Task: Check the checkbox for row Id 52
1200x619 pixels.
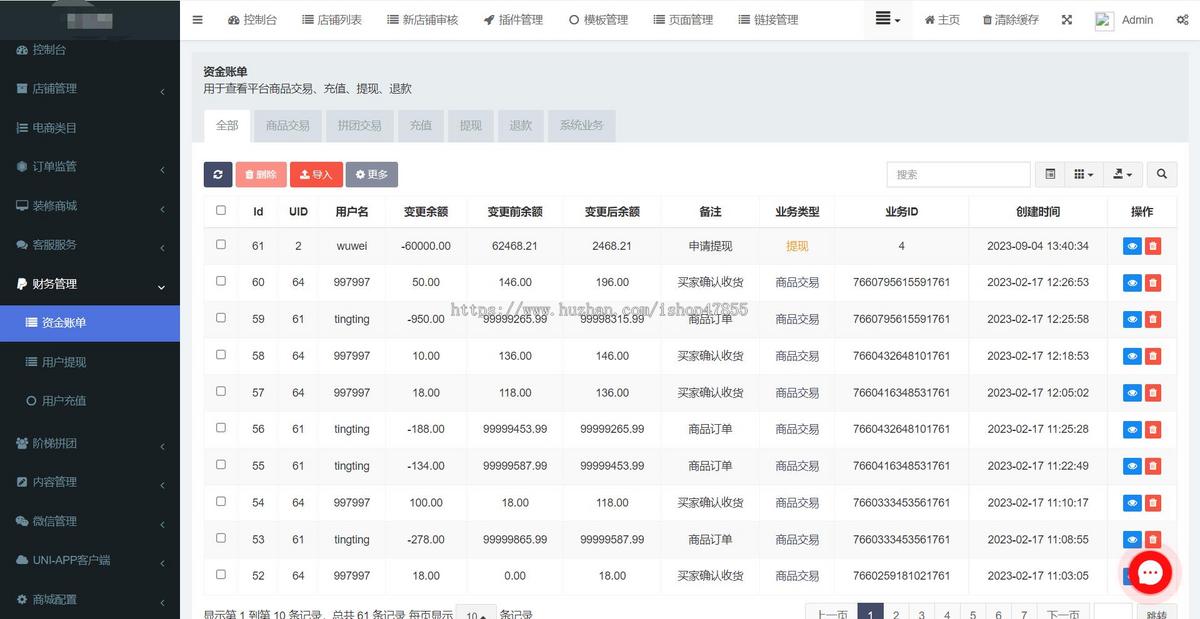Action: (221, 575)
